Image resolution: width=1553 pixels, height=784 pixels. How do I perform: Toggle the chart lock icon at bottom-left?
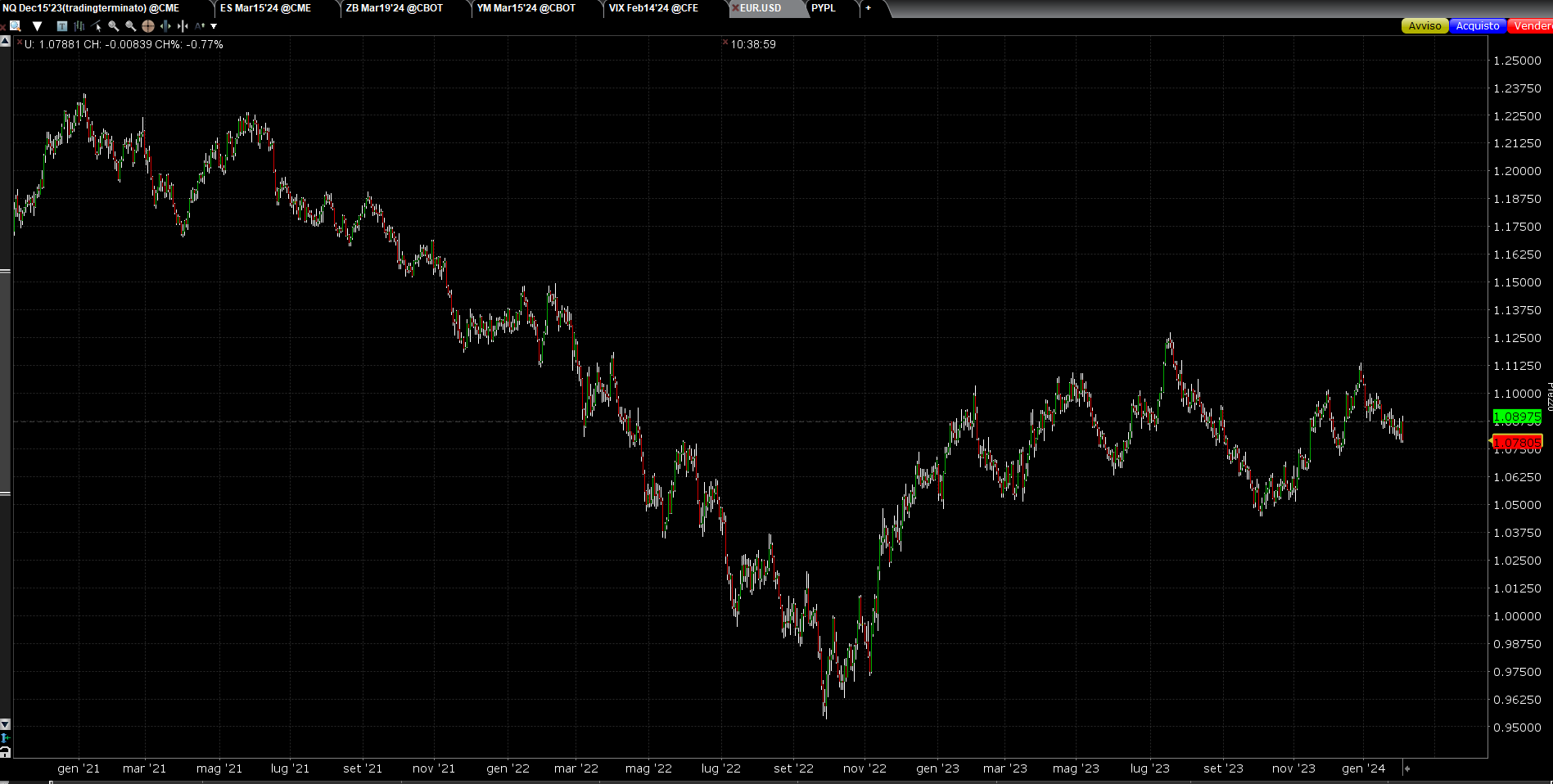tap(5, 751)
